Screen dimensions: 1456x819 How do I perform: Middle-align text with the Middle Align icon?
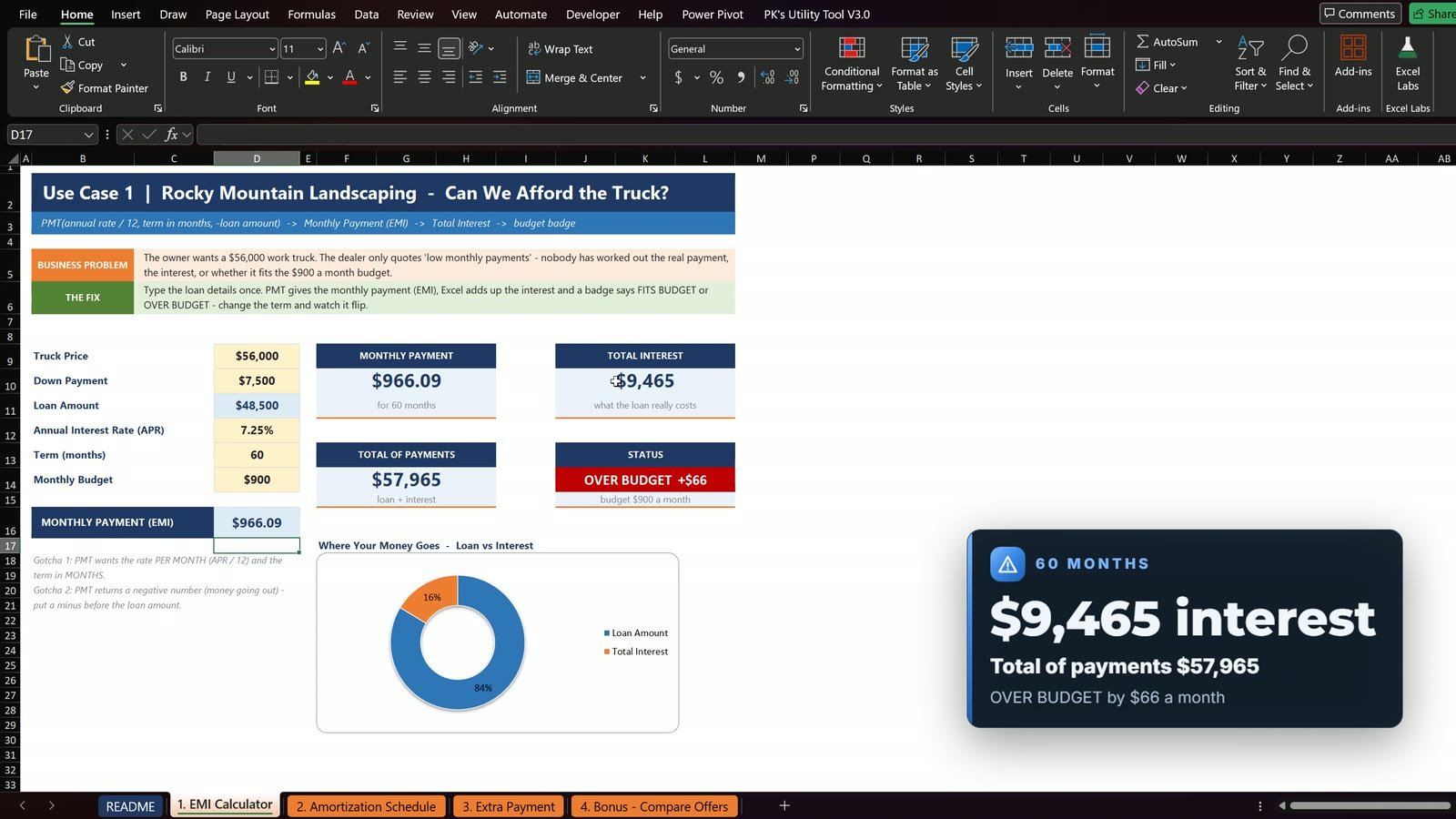click(424, 48)
